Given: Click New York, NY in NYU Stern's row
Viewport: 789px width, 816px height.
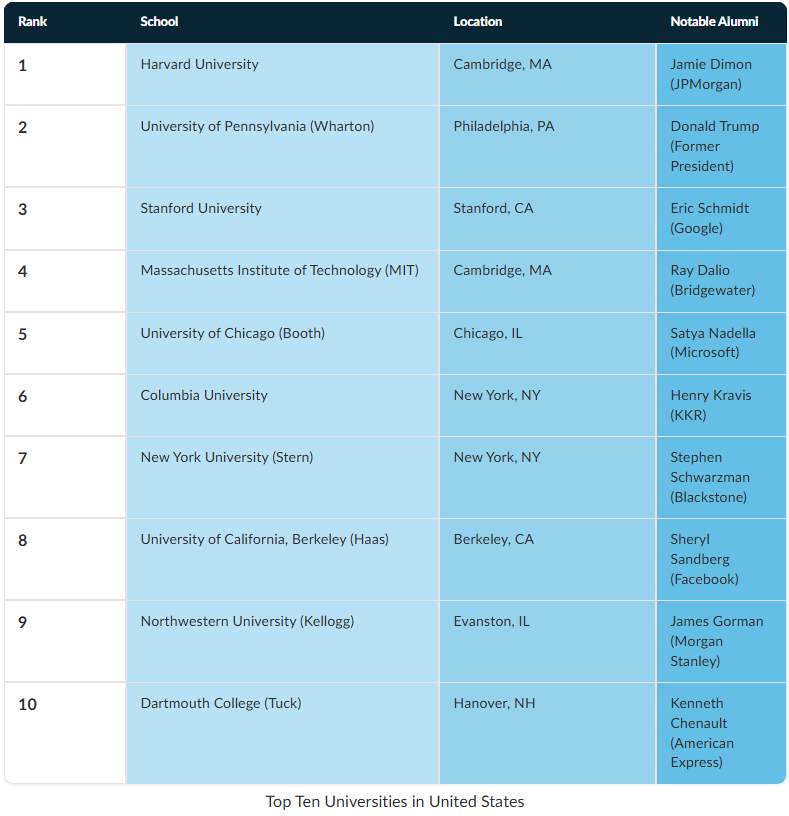Looking at the screenshot, I should (548, 477).
